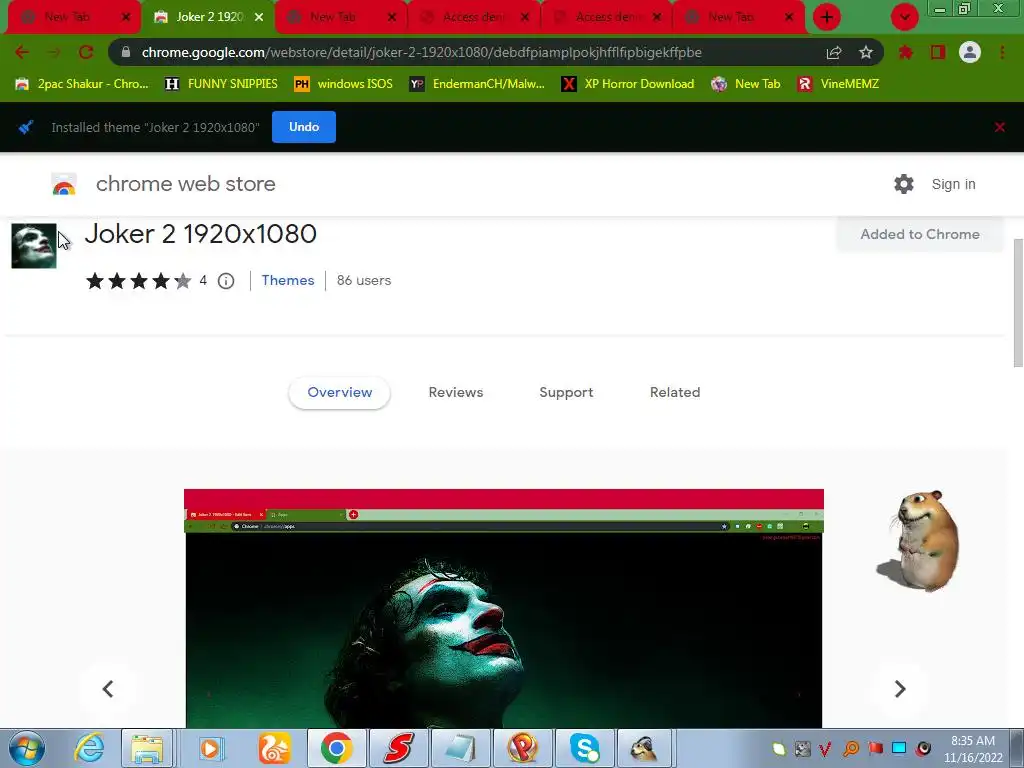Launch Internet Explorer from the taskbar
The image size is (1024, 768).
point(89,748)
